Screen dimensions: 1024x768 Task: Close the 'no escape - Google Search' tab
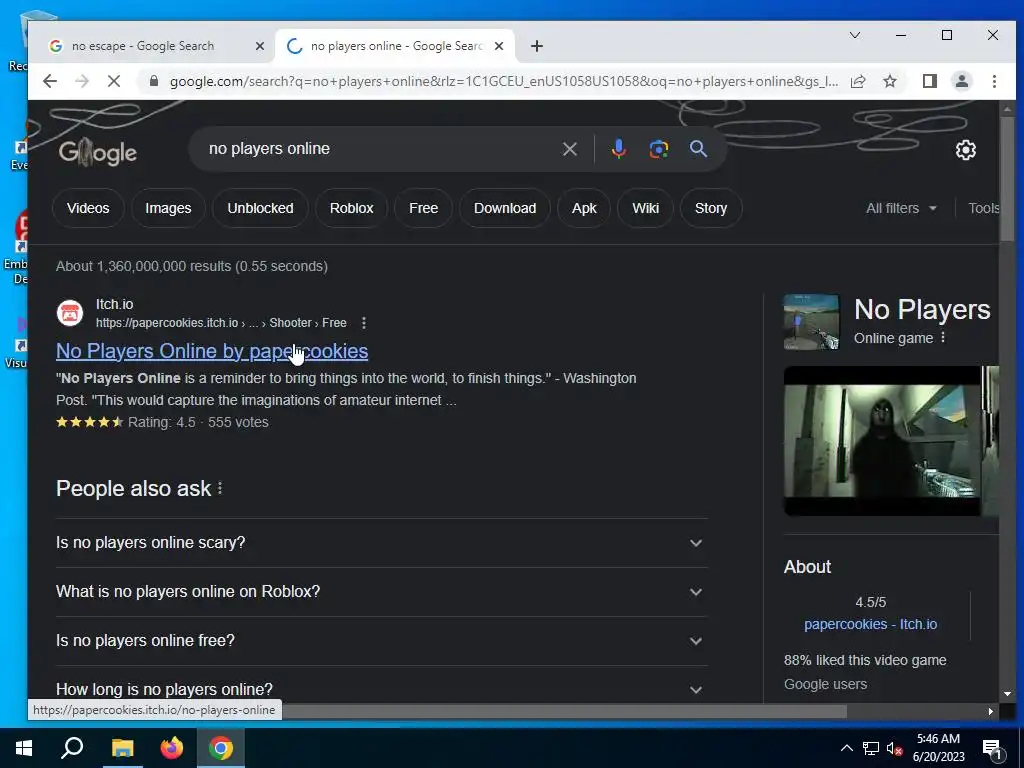click(x=259, y=46)
